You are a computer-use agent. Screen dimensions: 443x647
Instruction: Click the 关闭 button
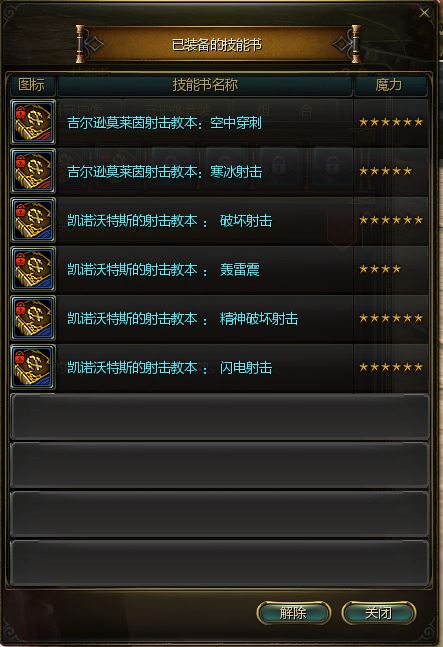pos(379,613)
